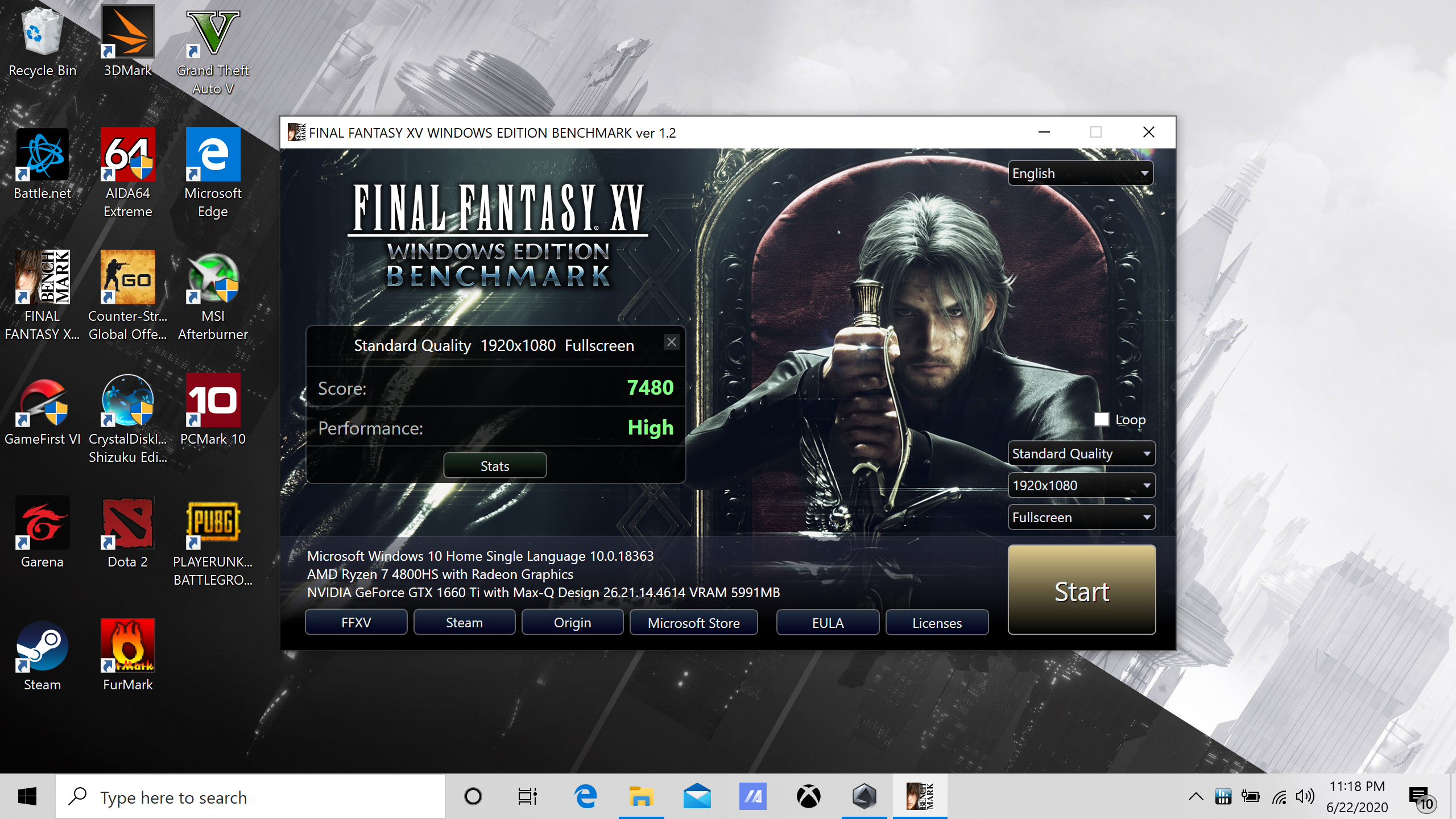The height and width of the screenshot is (819, 1456).
Task: Select the Garena desktop shortcut
Action: point(42,533)
